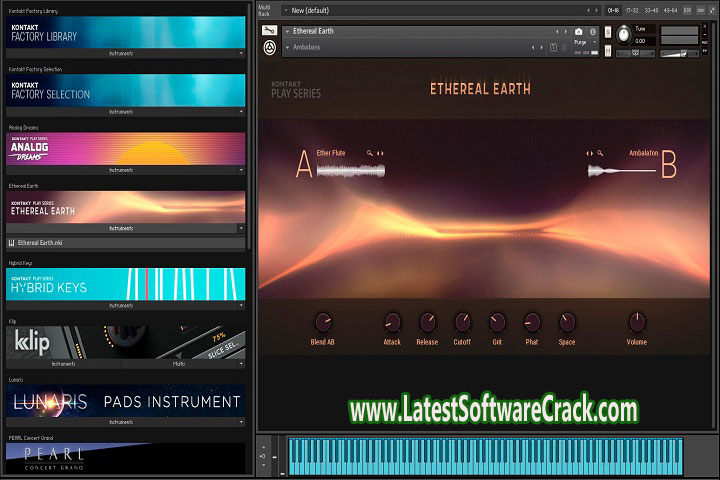The width and height of the screenshot is (720, 480).
Task: Select sound source B letter
Action: pyautogui.click(x=669, y=166)
